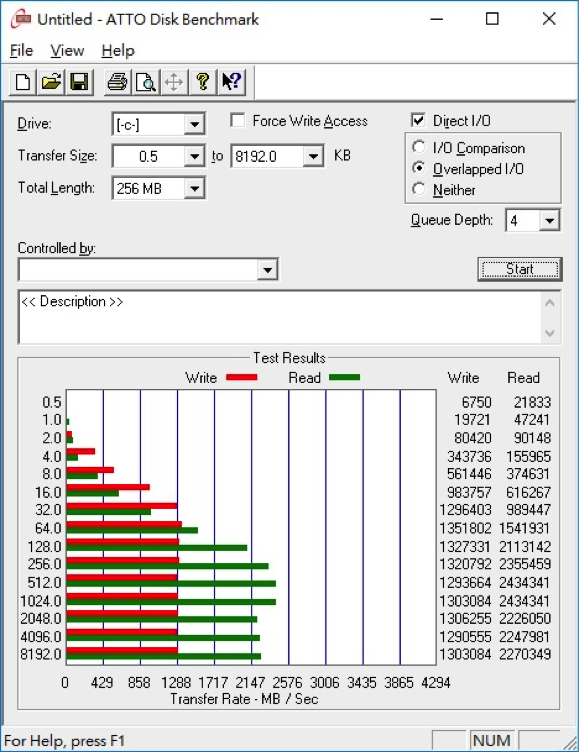This screenshot has height=753, width=579.
Task: Expand the Drive dropdown
Action: coord(194,124)
